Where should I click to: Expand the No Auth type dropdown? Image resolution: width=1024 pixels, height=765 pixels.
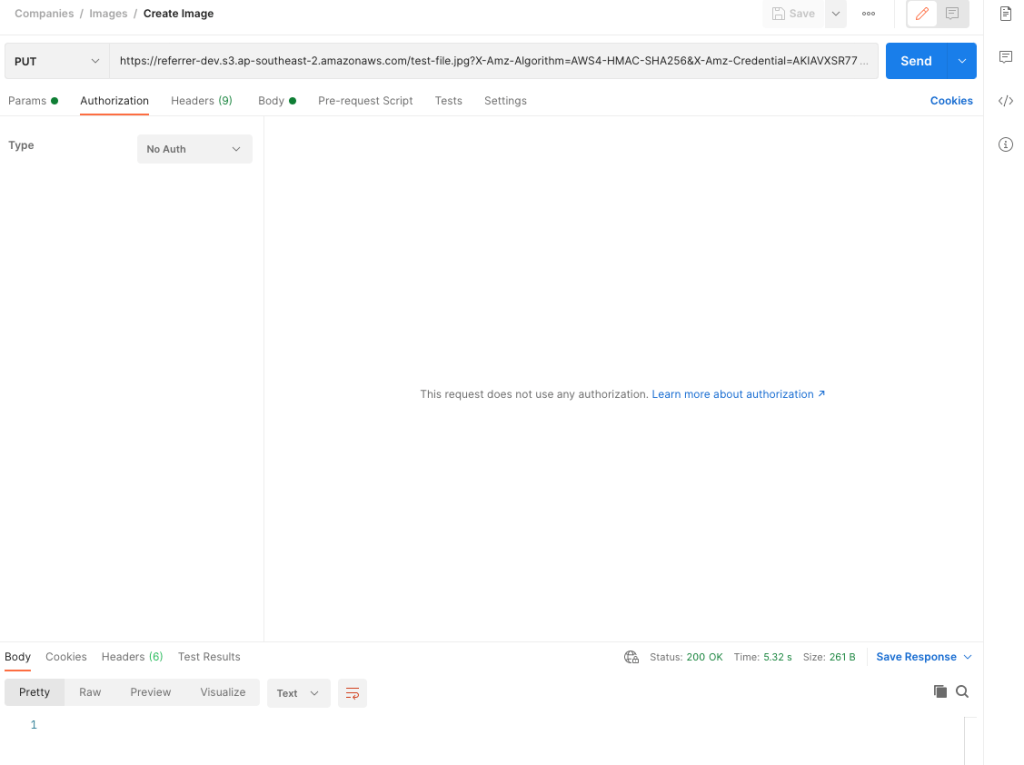pyautogui.click(x=194, y=149)
